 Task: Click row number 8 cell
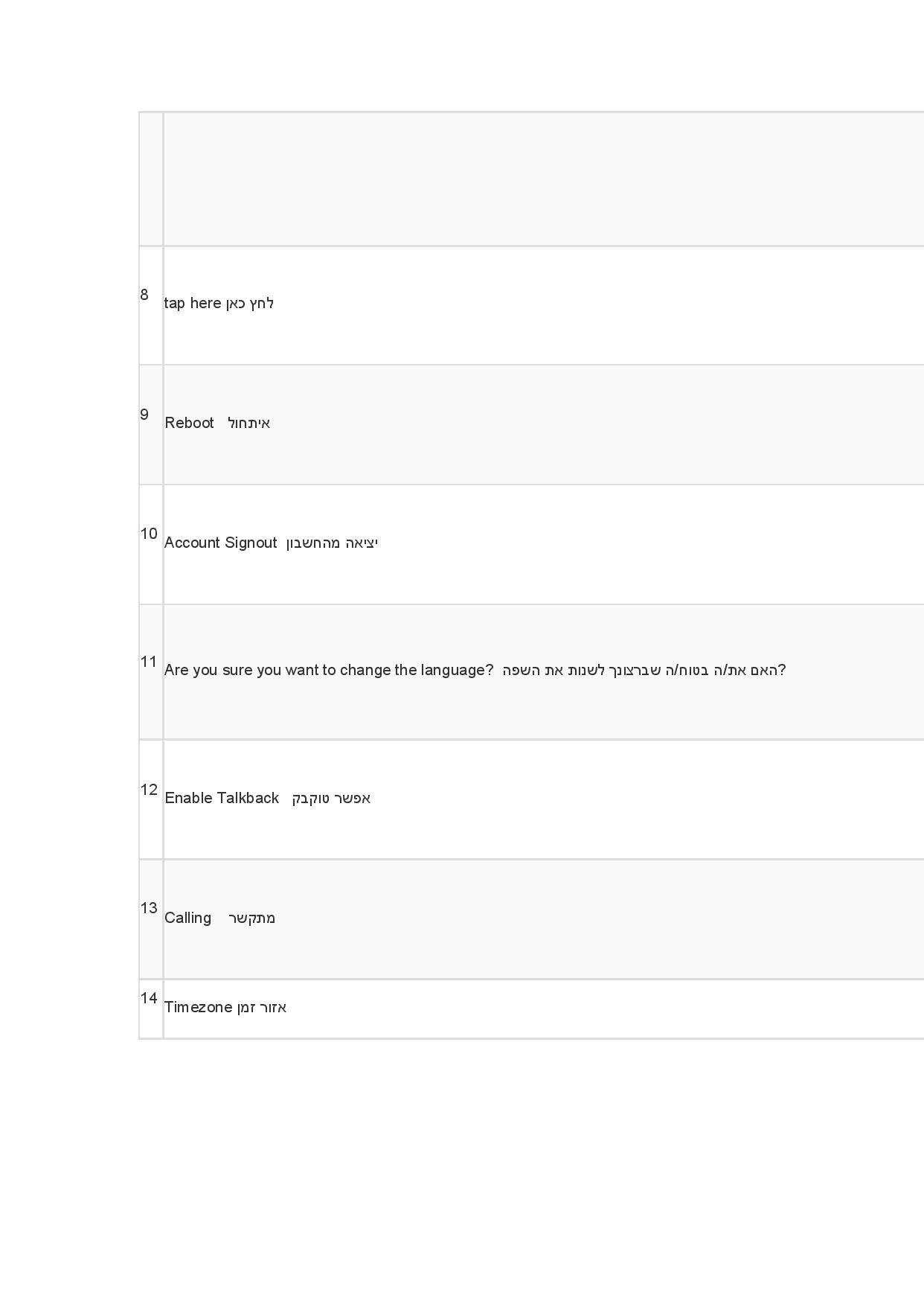coord(151,305)
